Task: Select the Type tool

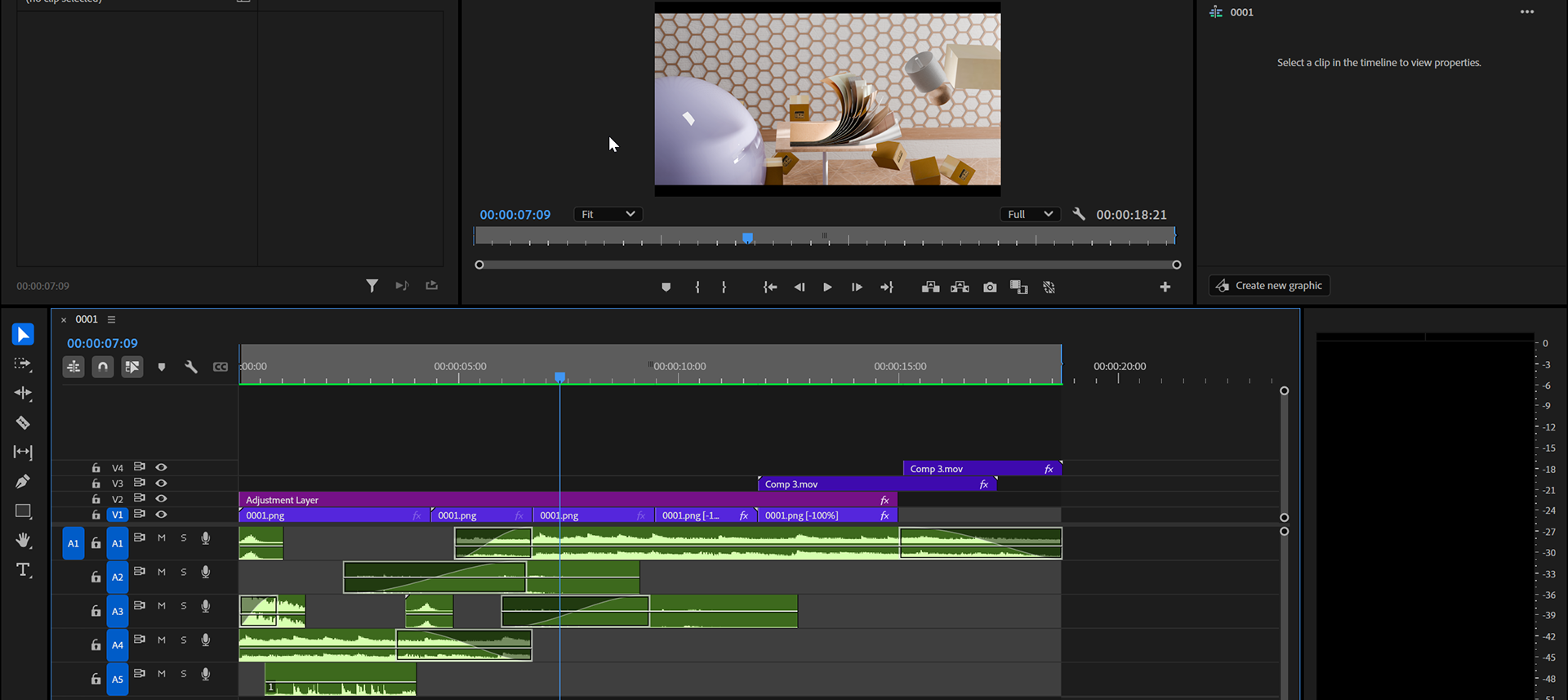Action: tap(23, 569)
